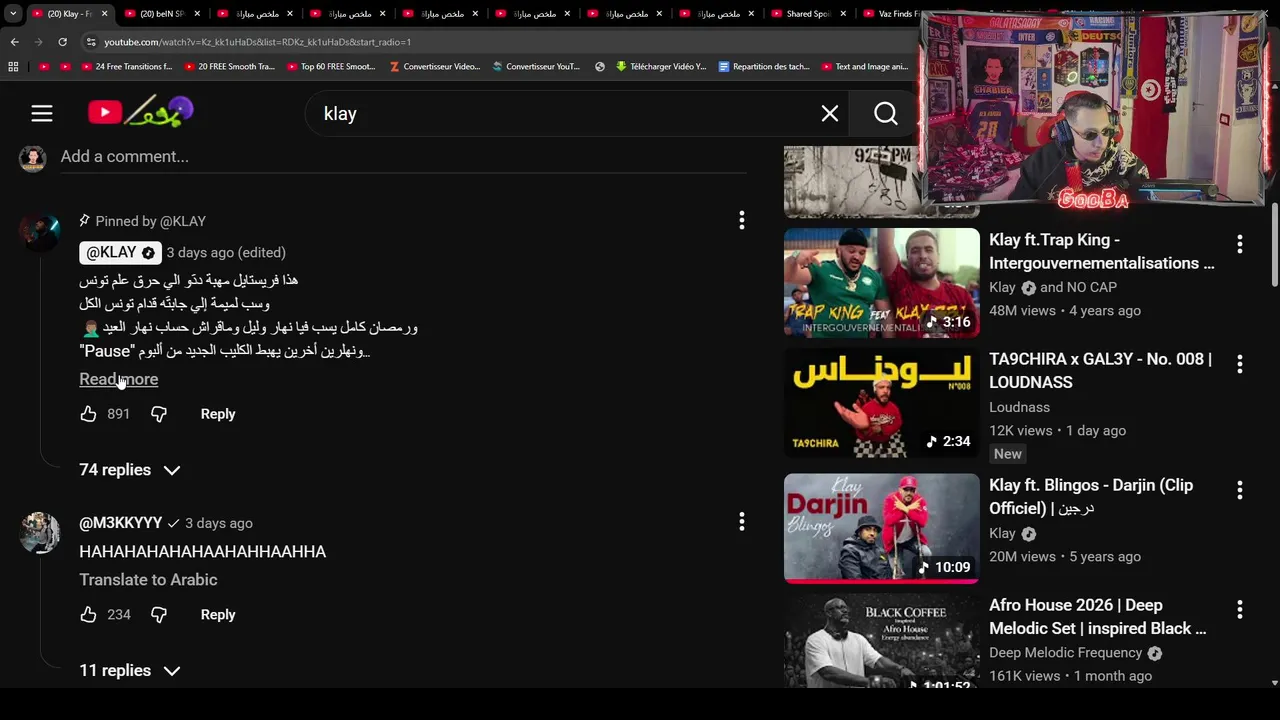Open the @KLAY channel name badge
This screenshot has width=1280, height=720.
click(x=120, y=252)
